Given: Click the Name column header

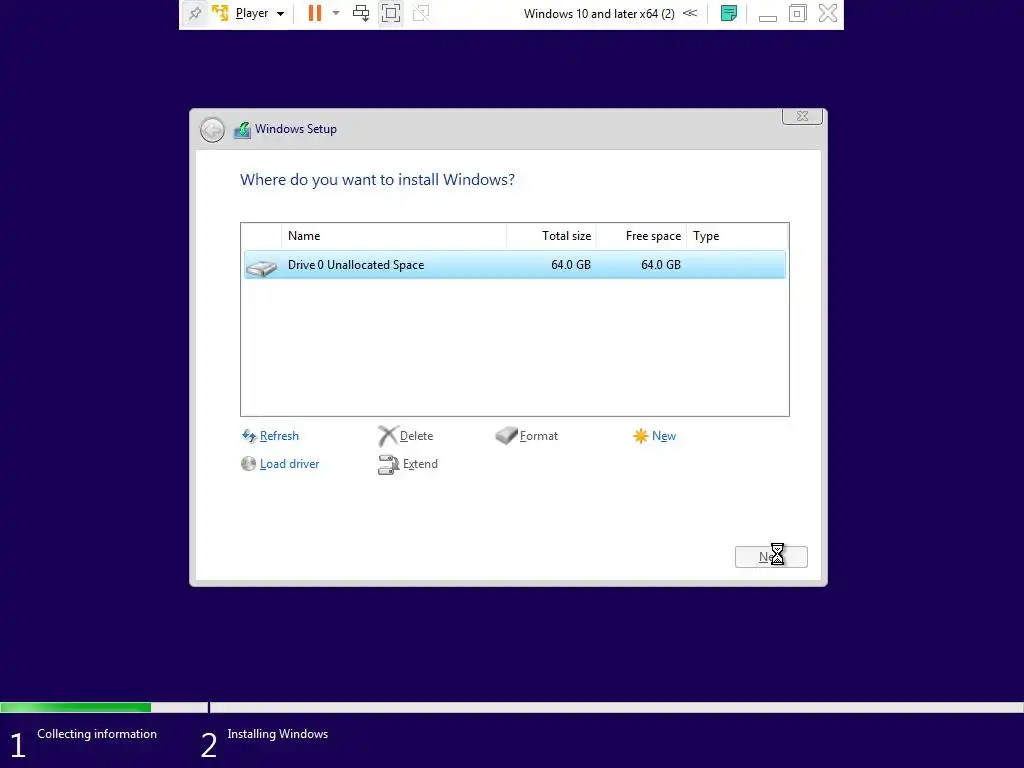Looking at the screenshot, I should [394, 236].
